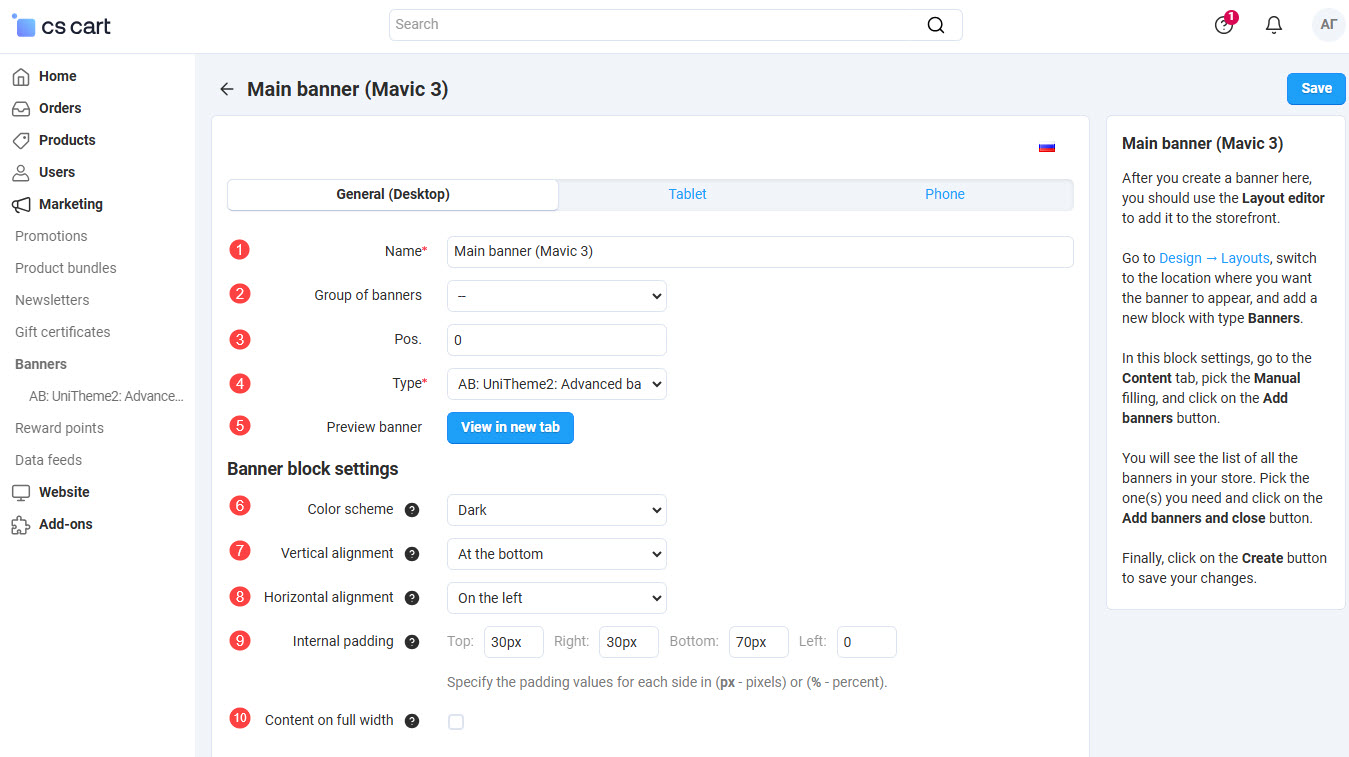
Task: Click the Main banner (Mavic 3) page title
Action: click(x=348, y=89)
